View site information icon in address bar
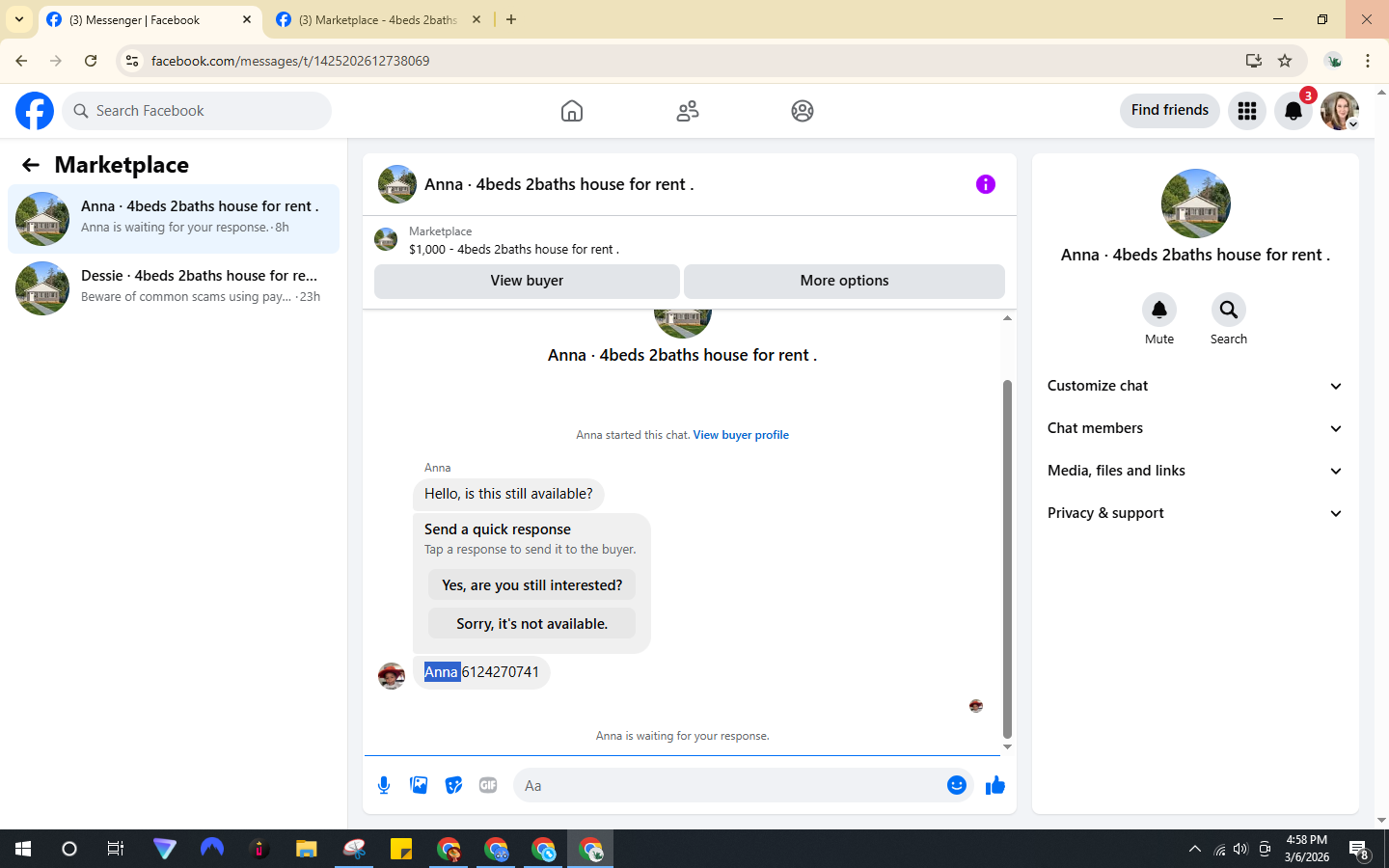Screen dimensions: 1389x868 (132, 61)
